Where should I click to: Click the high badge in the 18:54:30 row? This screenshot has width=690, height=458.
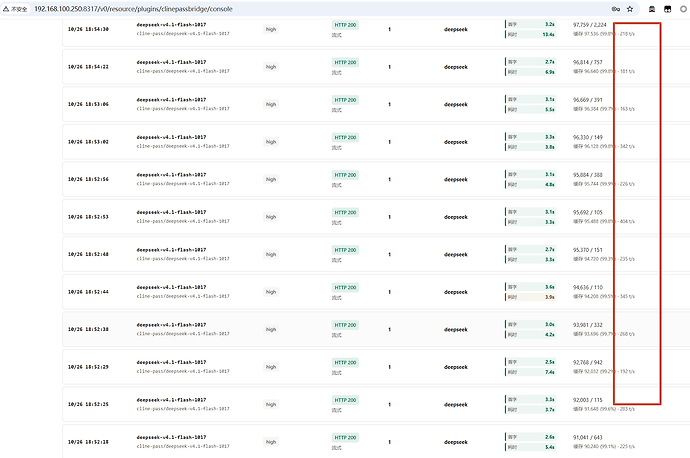pos(271,29)
